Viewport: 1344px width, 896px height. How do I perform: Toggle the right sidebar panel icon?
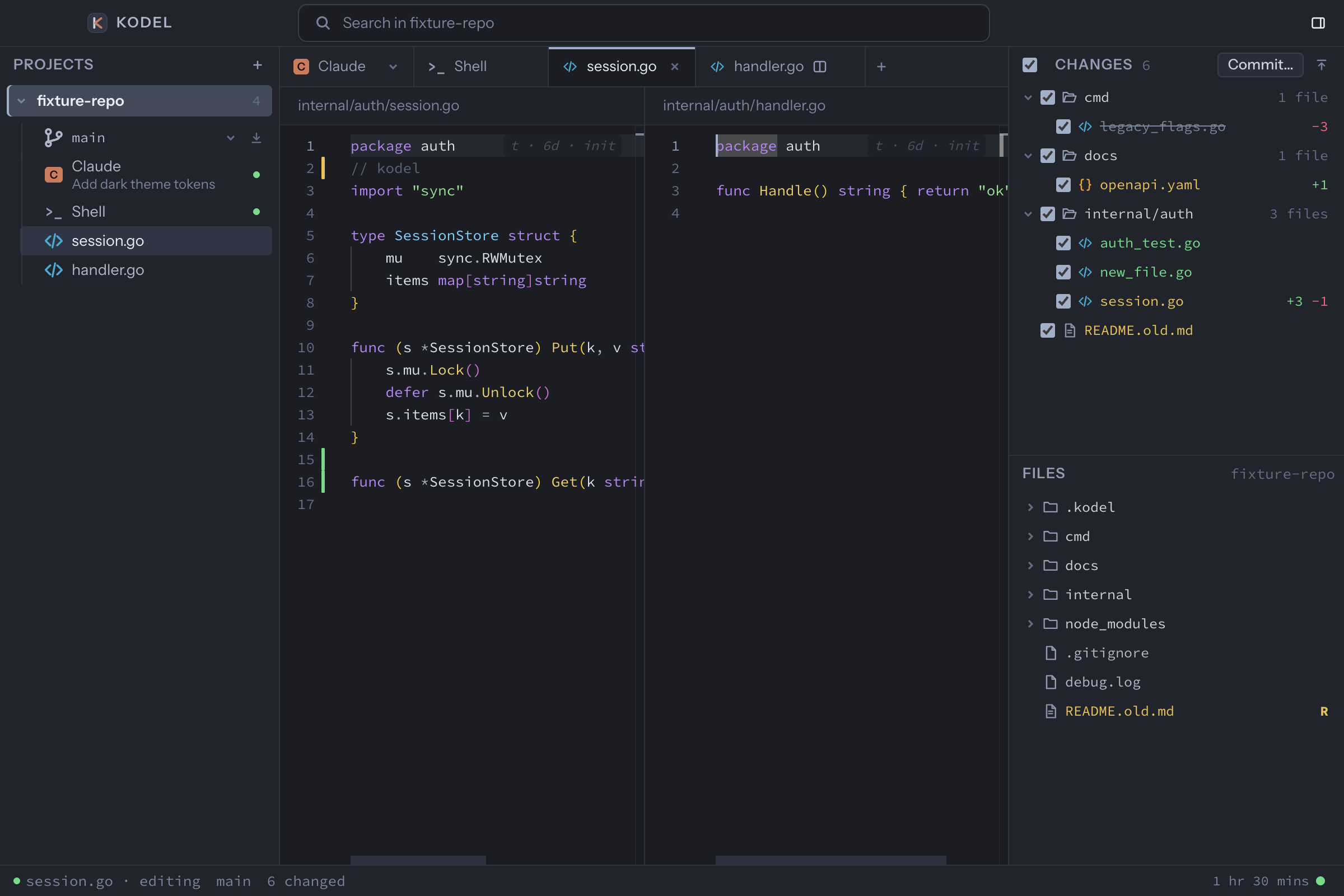[x=1318, y=23]
